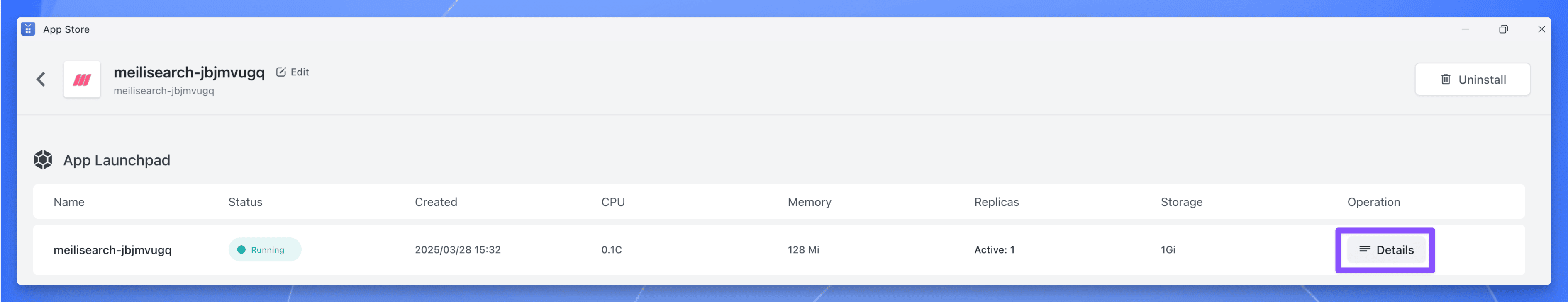Click the green Running status dot
1568x302 pixels.
click(x=242, y=249)
